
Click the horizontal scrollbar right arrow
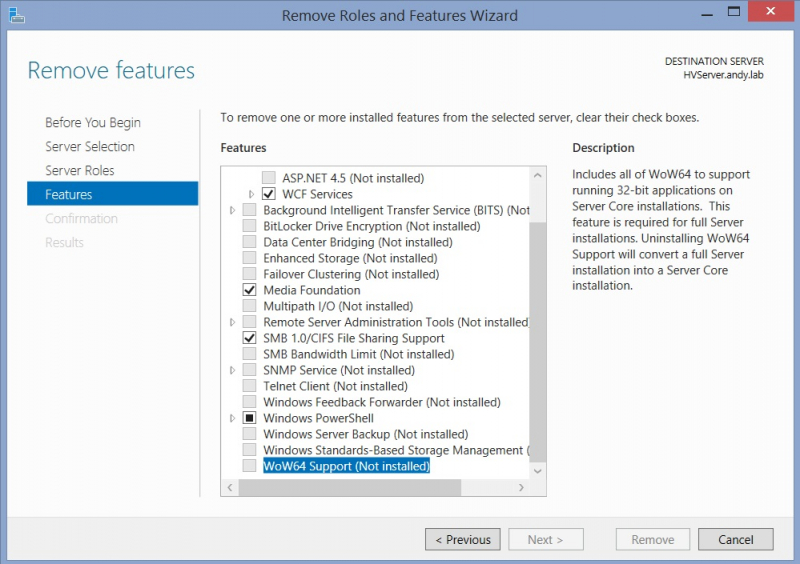521,487
